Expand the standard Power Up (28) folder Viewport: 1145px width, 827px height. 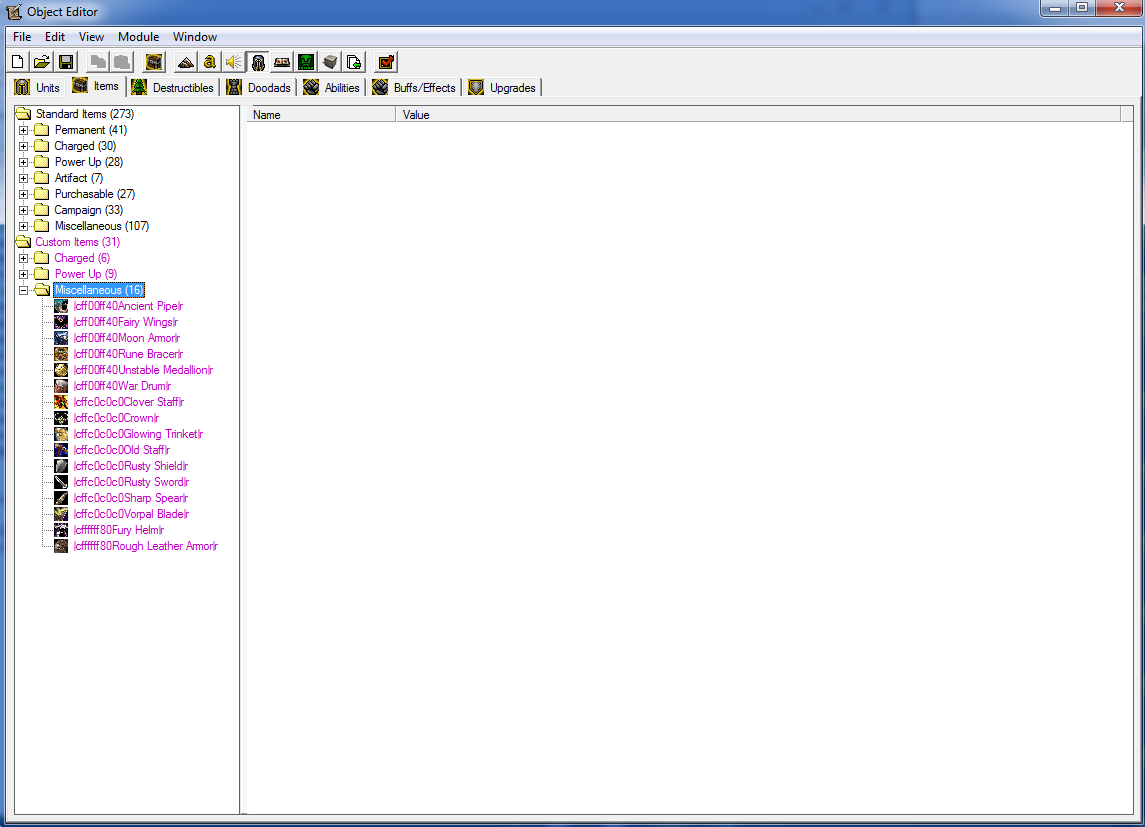(x=23, y=162)
